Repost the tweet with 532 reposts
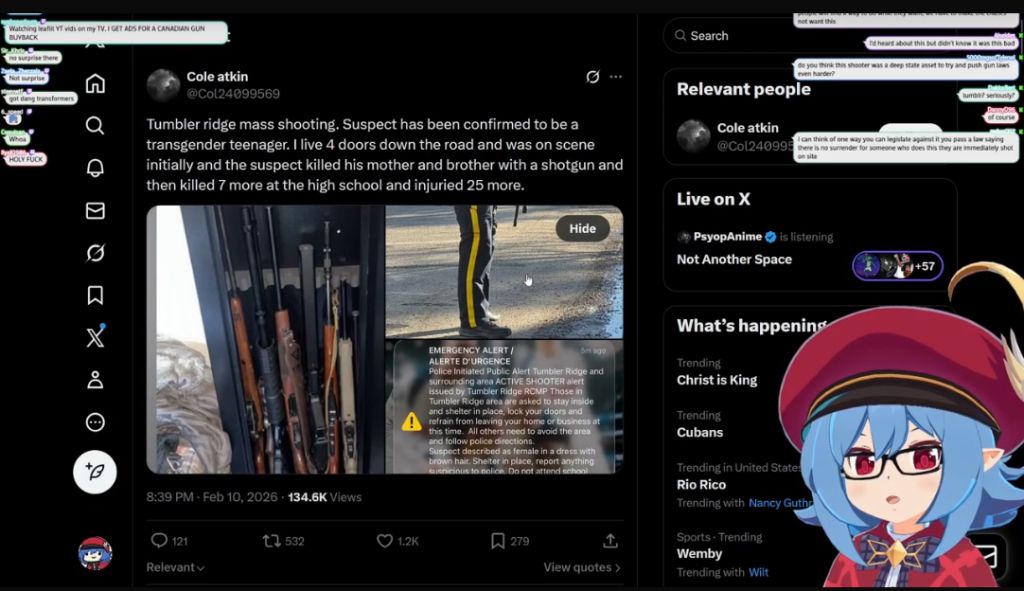The image size is (1024, 591). point(283,541)
